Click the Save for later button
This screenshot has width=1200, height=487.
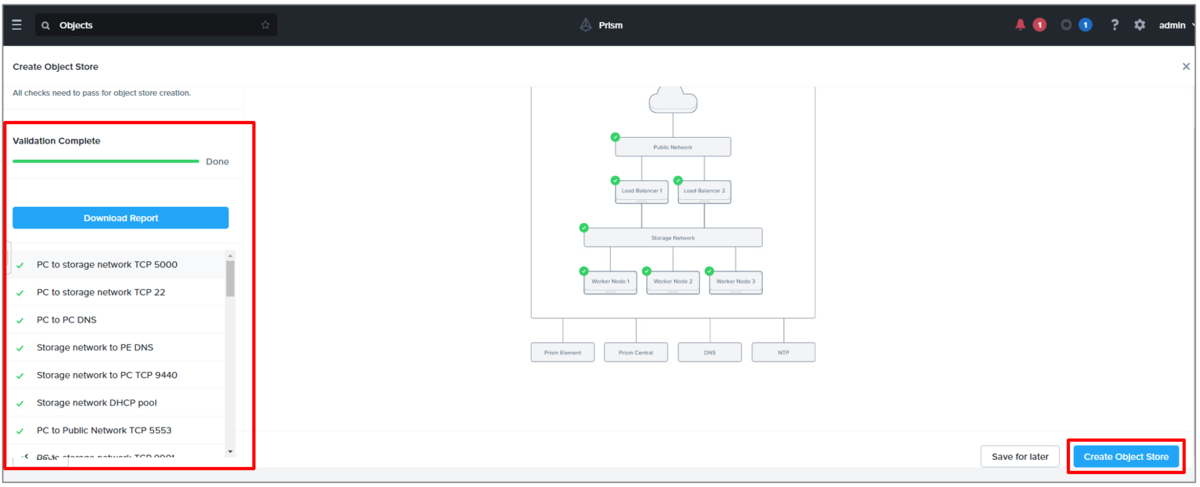tap(1020, 457)
